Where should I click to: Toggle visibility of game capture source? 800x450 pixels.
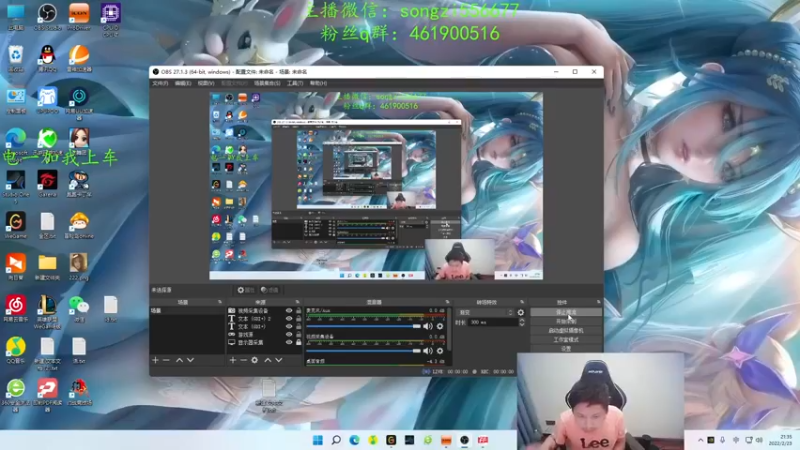point(289,335)
